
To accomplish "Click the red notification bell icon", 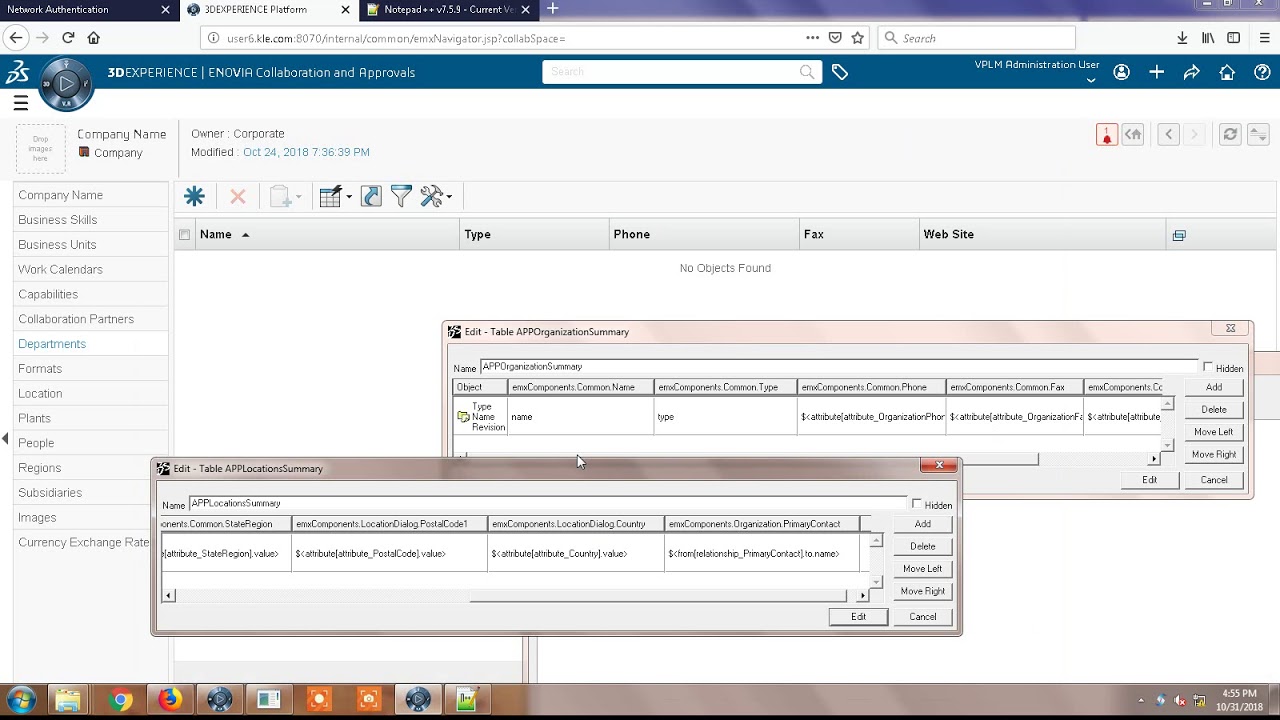I will [1107, 135].
